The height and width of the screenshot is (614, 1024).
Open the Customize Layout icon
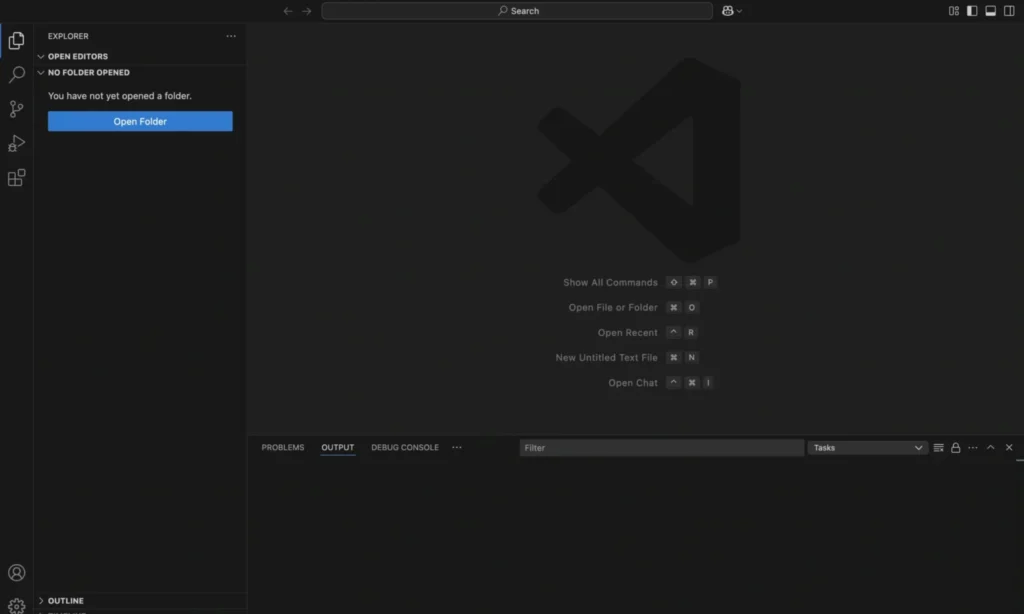coord(954,11)
